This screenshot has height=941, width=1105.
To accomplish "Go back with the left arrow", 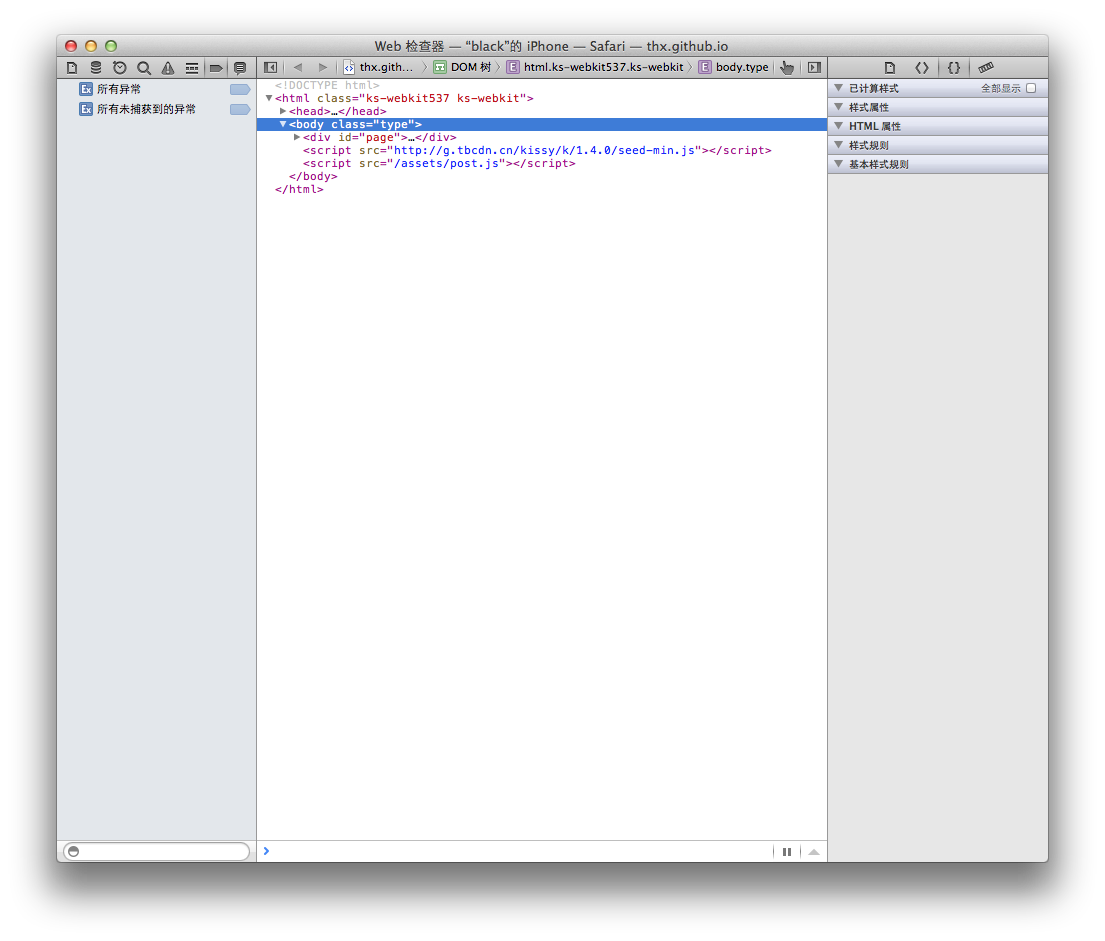I will pos(298,68).
